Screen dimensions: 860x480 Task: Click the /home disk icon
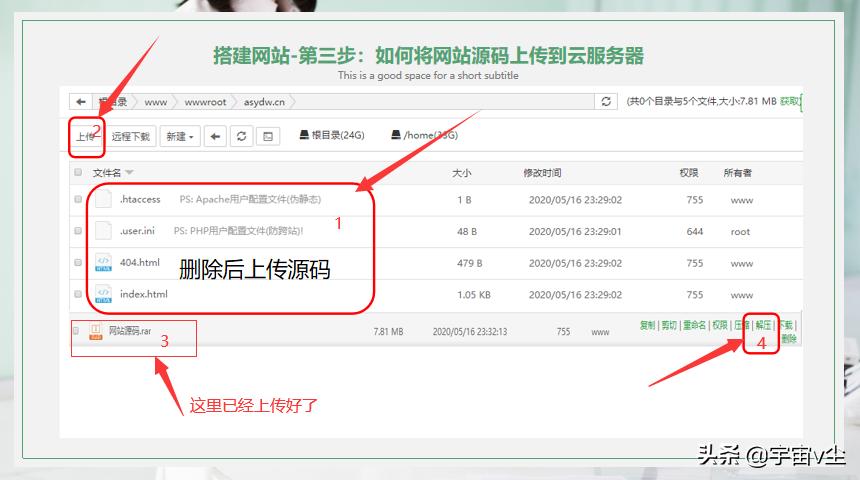pyautogui.click(x=395, y=134)
